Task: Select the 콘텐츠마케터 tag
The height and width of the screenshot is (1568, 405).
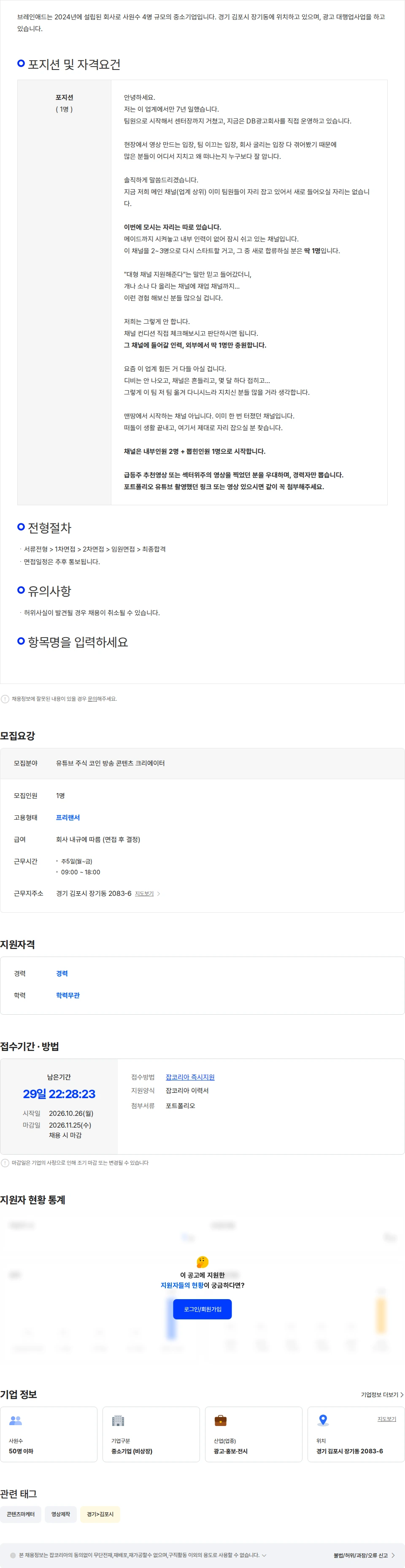Action: 21,1514
